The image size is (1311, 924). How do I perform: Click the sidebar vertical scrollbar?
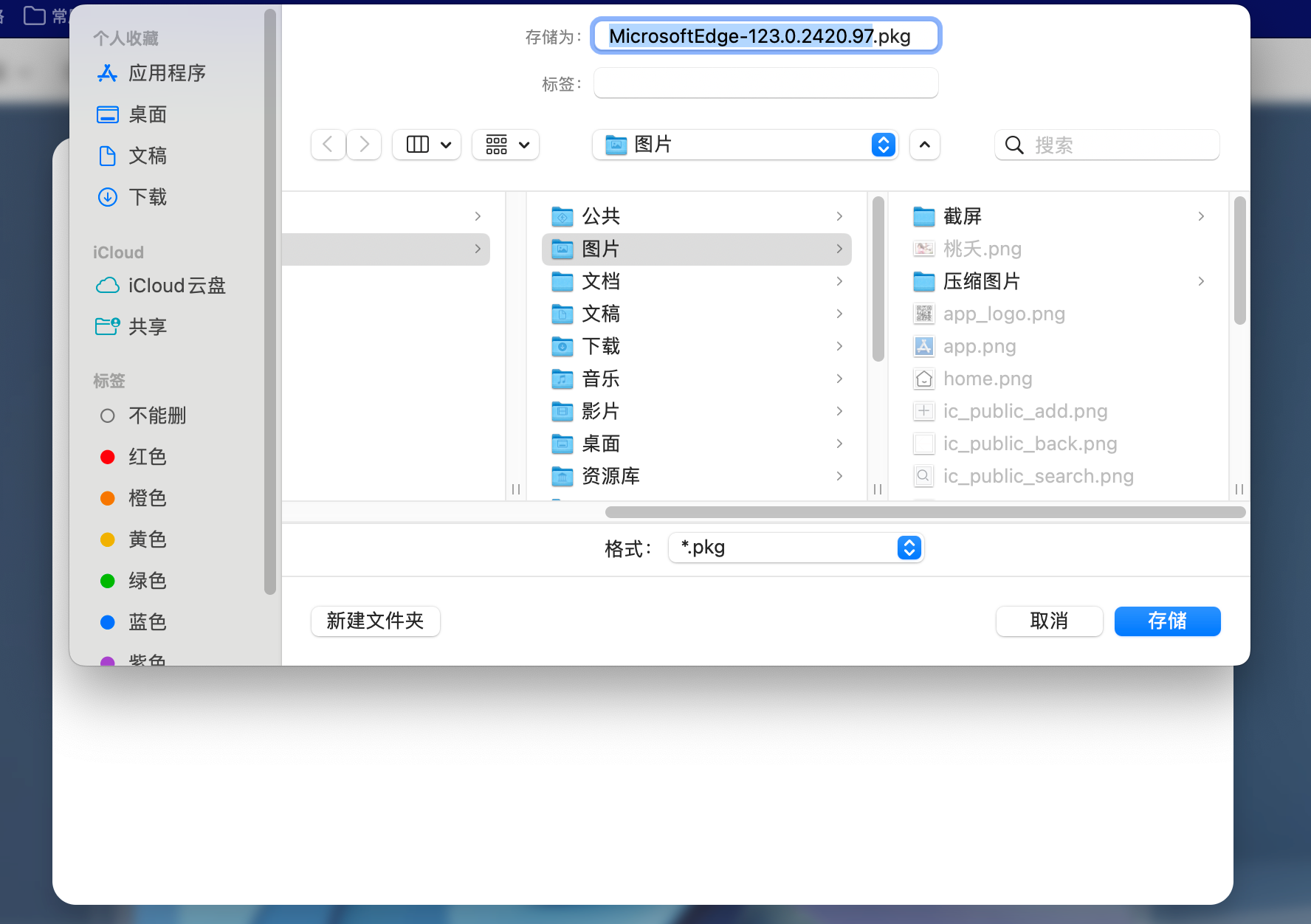270,301
